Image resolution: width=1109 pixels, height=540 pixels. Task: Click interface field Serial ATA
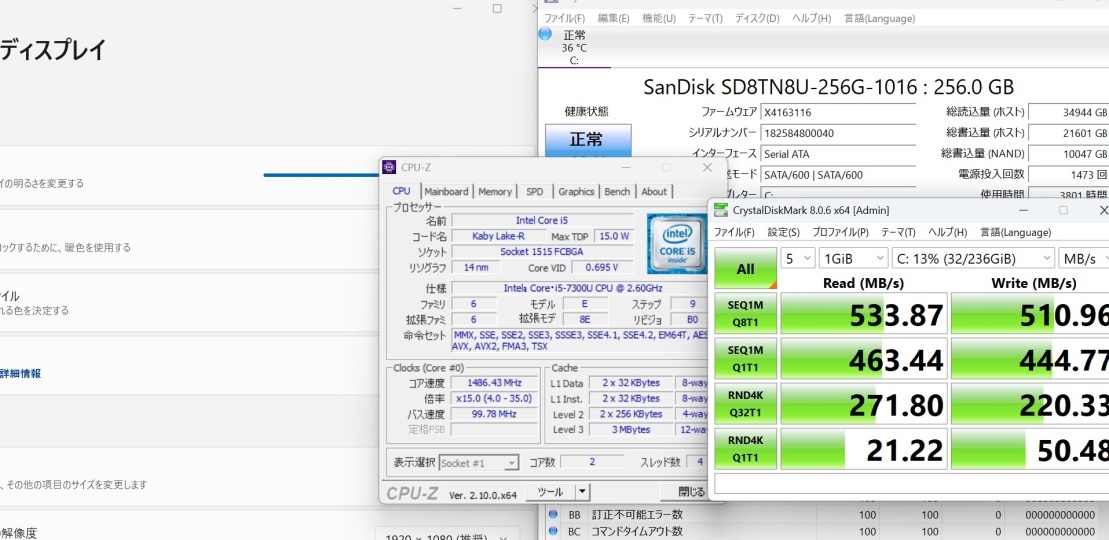[x=837, y=154]
